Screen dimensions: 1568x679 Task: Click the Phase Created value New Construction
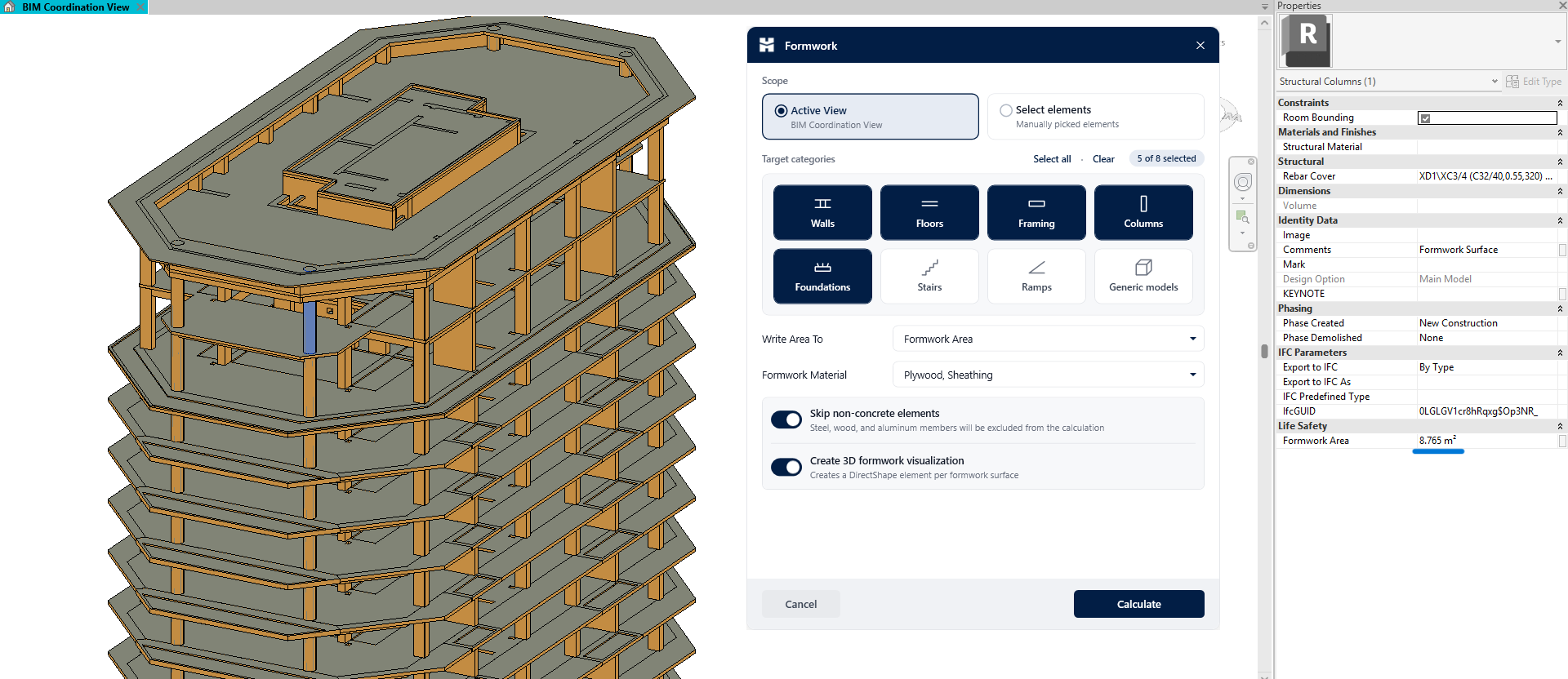(1458, 323)
